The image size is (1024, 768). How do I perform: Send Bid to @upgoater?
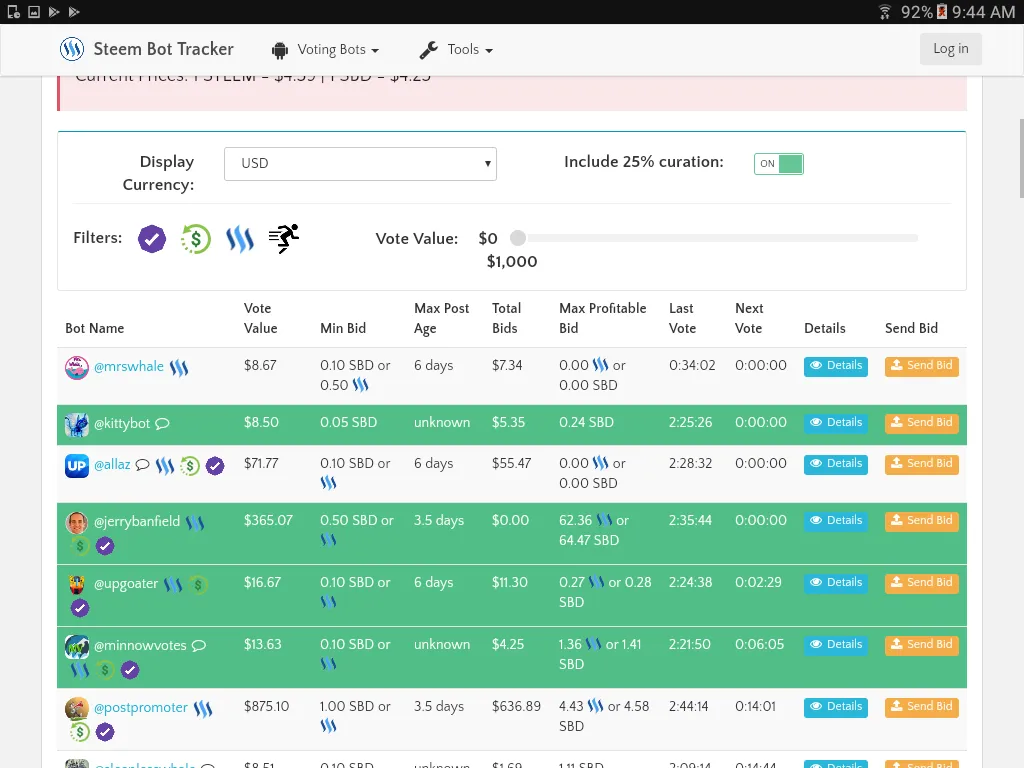point(921,583)
